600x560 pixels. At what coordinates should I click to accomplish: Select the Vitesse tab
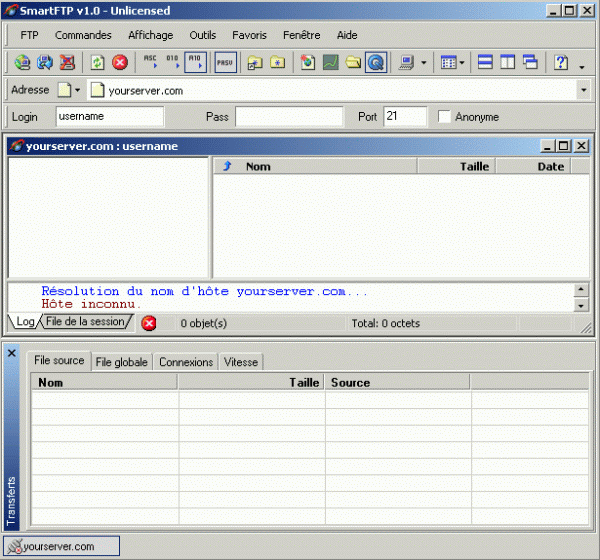tap(241, 362)
